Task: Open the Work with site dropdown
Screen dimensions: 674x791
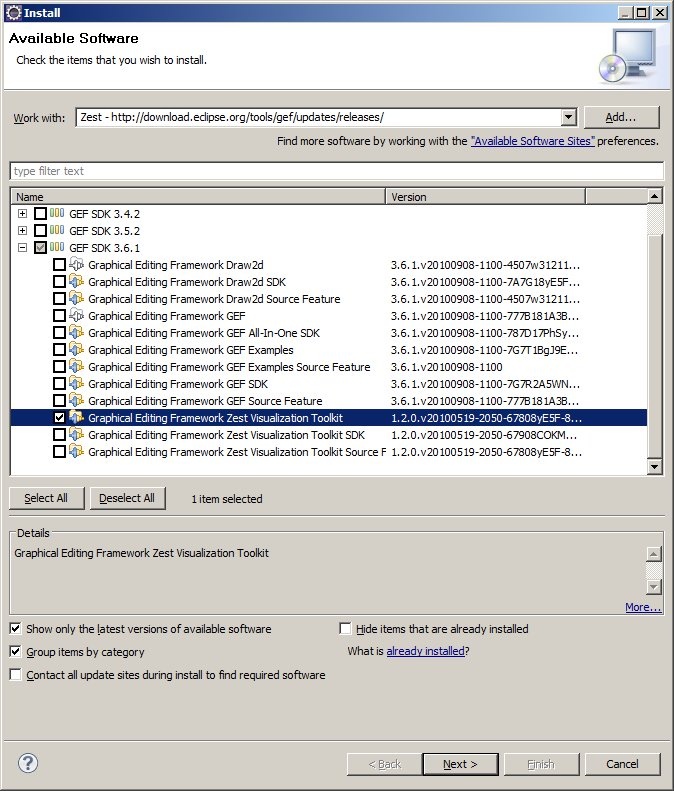Action: point(568,117)
